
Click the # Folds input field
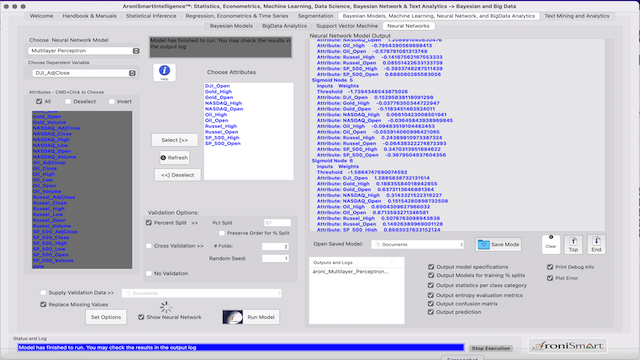point(276,246)
